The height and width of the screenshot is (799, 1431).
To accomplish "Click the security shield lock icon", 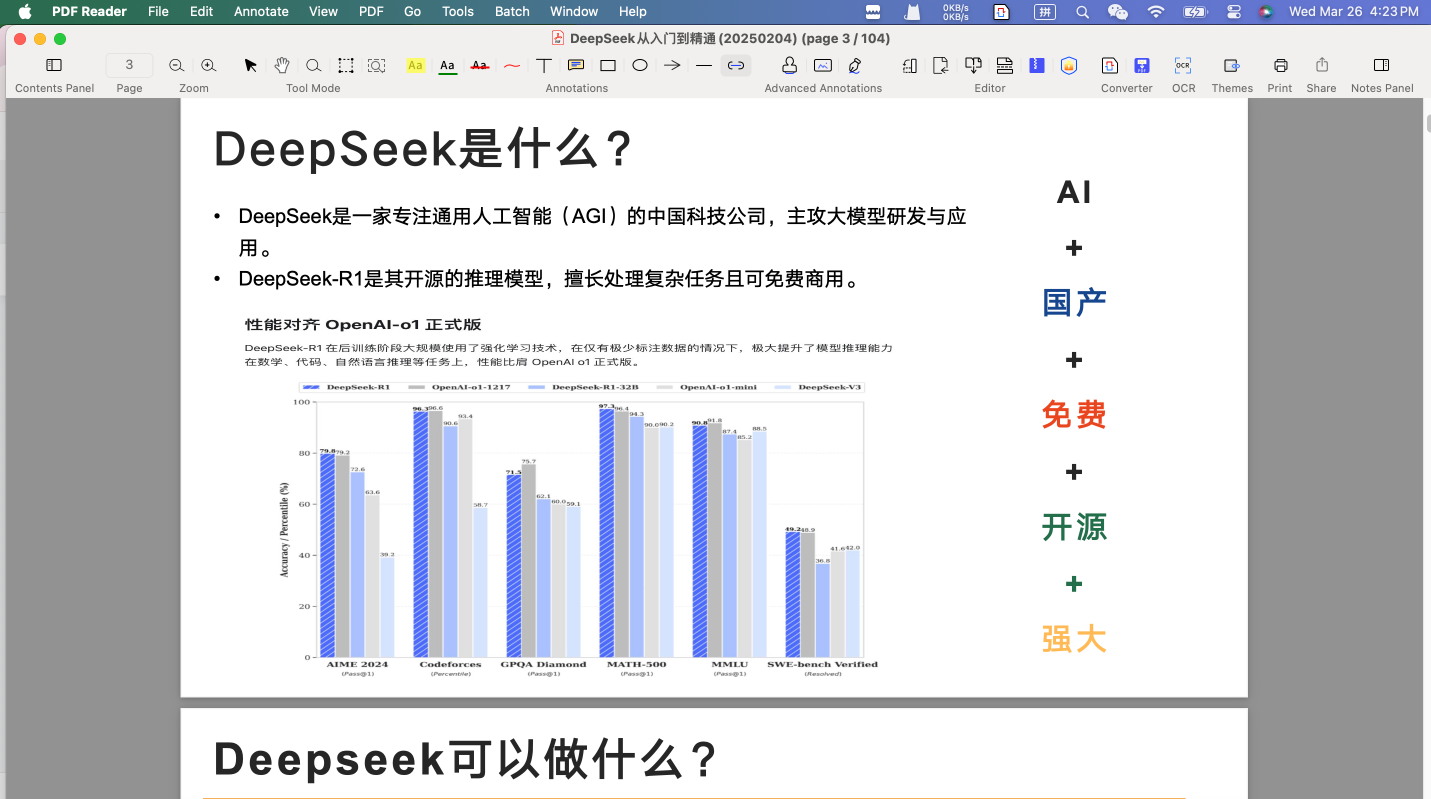I will pos(1069,65).
